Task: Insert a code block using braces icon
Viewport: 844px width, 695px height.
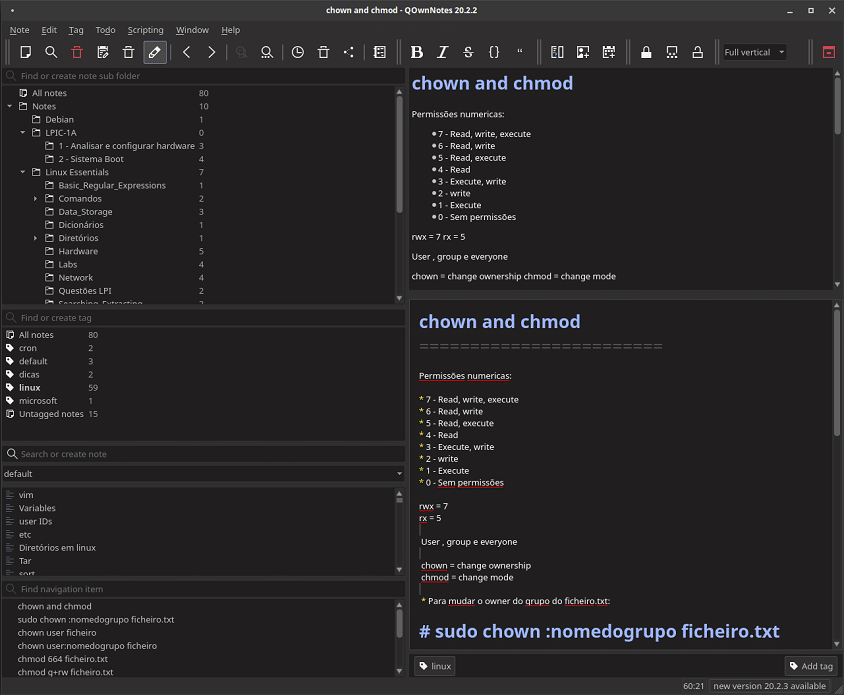Action: (494, 52)
